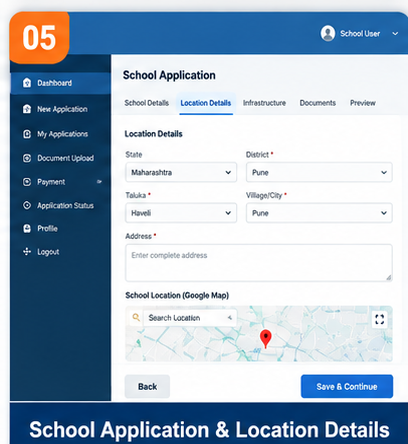Switch to the Infrastructure tab
Screen dimensions: 408x444
click(x=264, y=103)
